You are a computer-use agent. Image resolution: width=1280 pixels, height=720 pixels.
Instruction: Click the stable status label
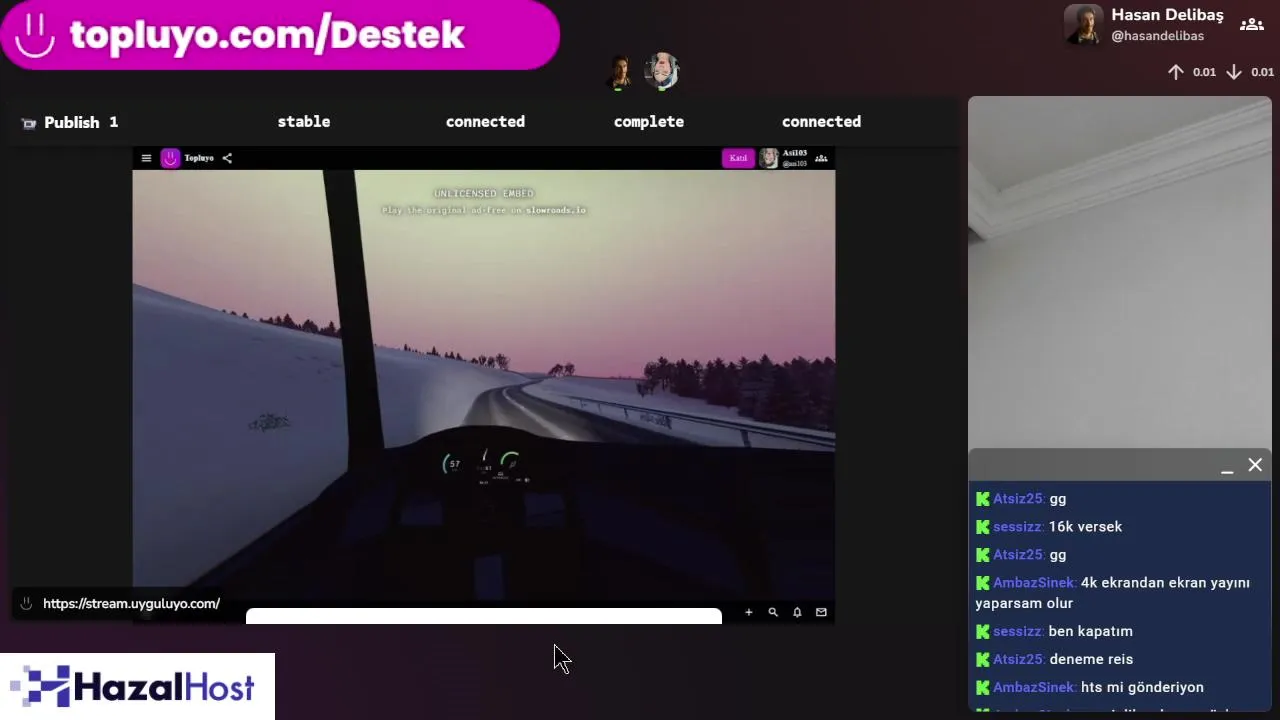304,121
